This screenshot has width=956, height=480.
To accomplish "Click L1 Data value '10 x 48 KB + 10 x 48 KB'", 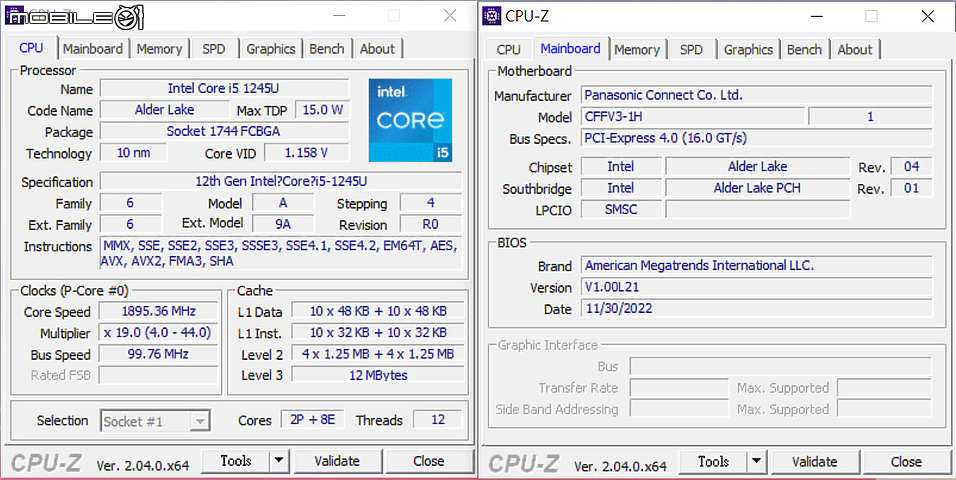I will pos(378,311).
